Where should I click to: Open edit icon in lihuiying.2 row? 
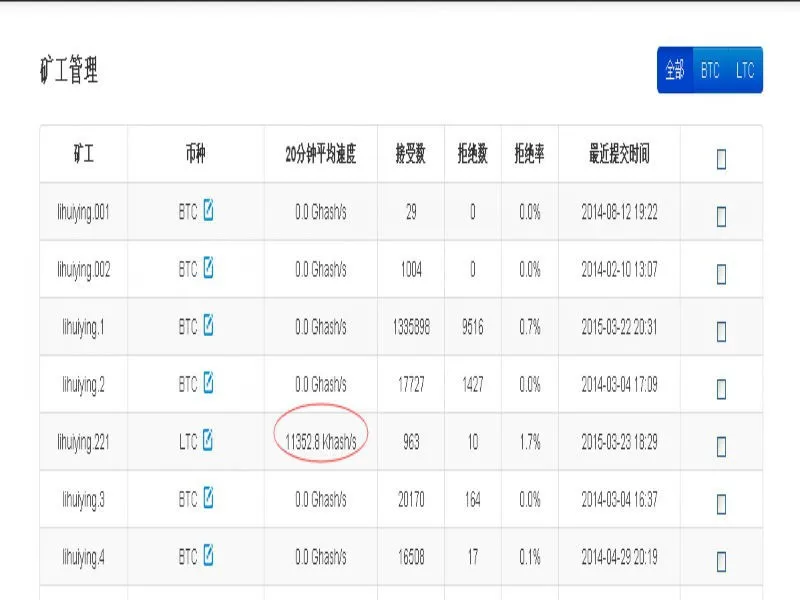point(208,383)
